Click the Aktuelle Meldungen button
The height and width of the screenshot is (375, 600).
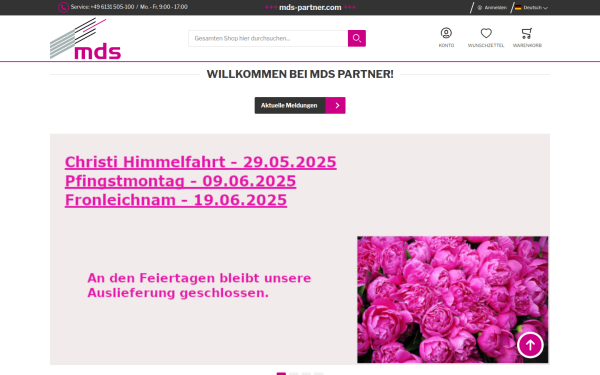point(300,105)
